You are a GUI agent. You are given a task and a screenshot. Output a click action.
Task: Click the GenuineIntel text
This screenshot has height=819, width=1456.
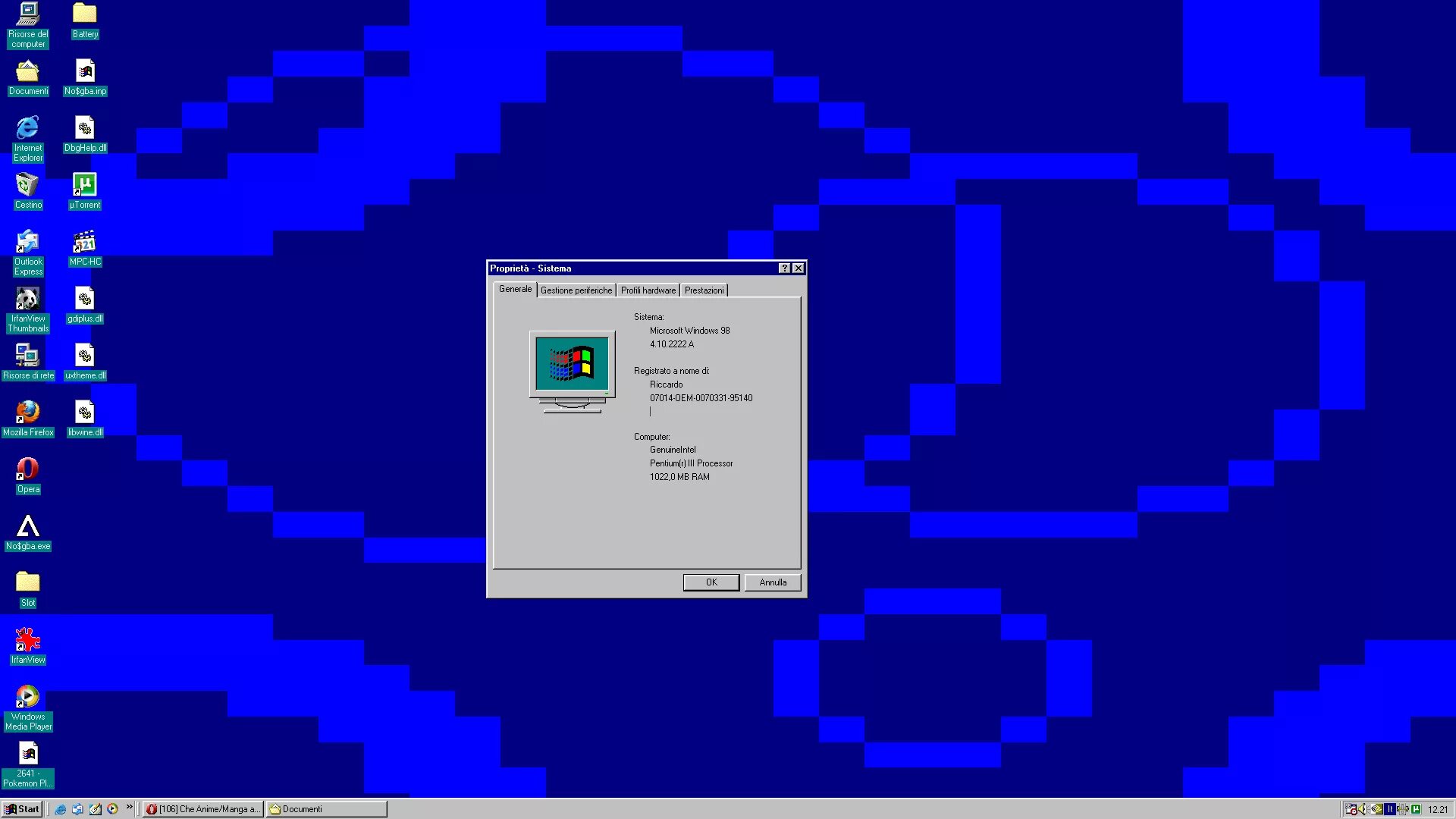coord(673,450)
